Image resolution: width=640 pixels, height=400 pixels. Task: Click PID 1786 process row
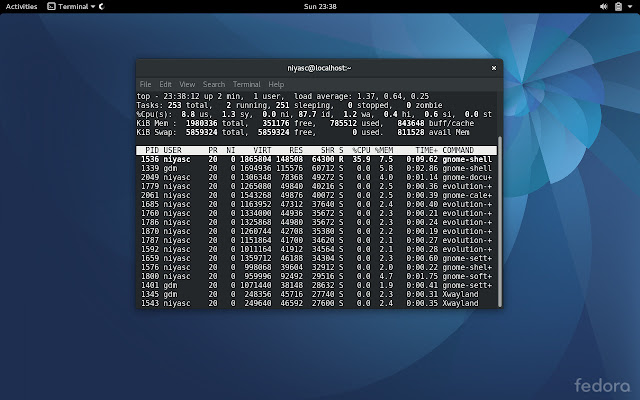tap(316, 222)
